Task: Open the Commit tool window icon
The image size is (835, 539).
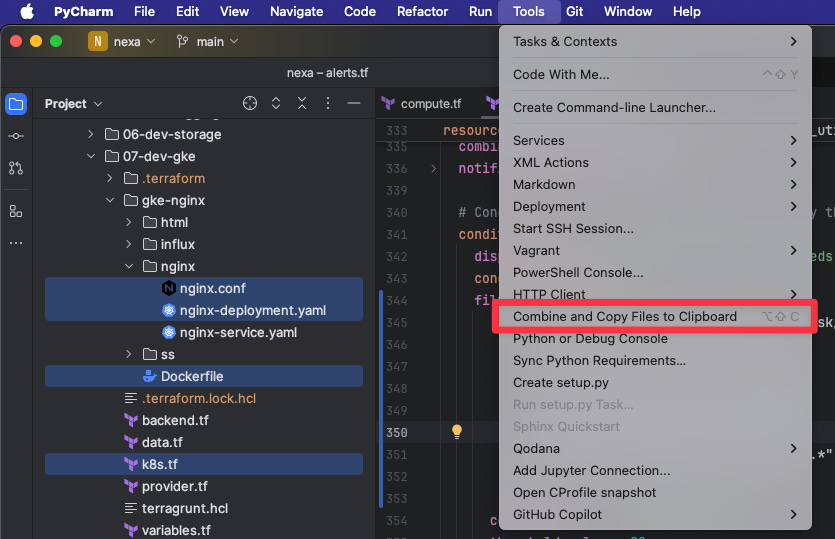Action: pos(16,136)
